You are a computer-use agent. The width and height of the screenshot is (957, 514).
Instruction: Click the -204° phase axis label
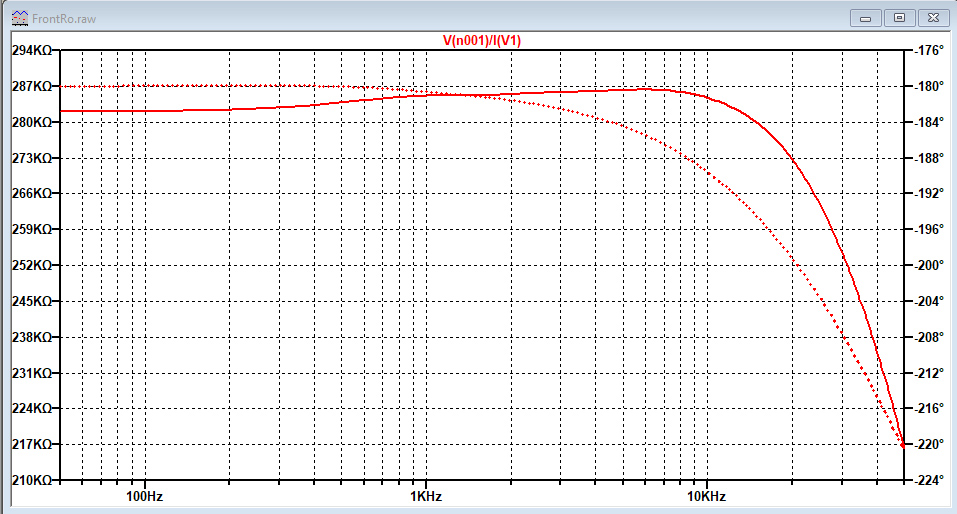pos(929,301)
